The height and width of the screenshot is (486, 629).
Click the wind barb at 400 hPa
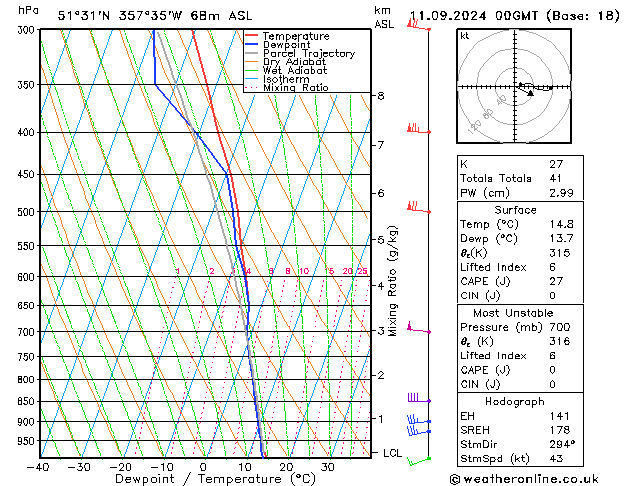(x=415, y=129)
